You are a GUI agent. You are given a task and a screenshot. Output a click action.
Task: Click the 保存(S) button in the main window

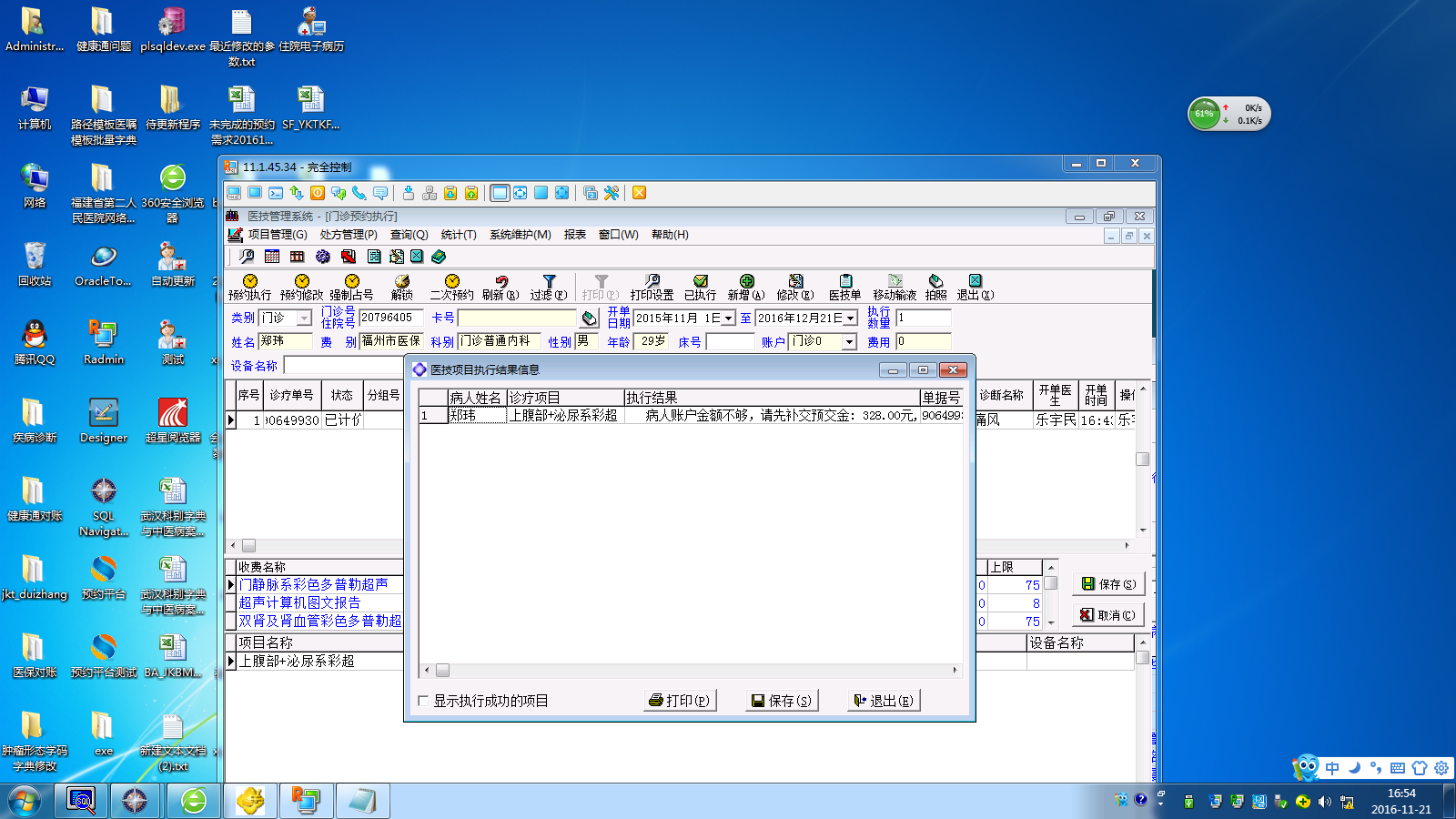1108,584
